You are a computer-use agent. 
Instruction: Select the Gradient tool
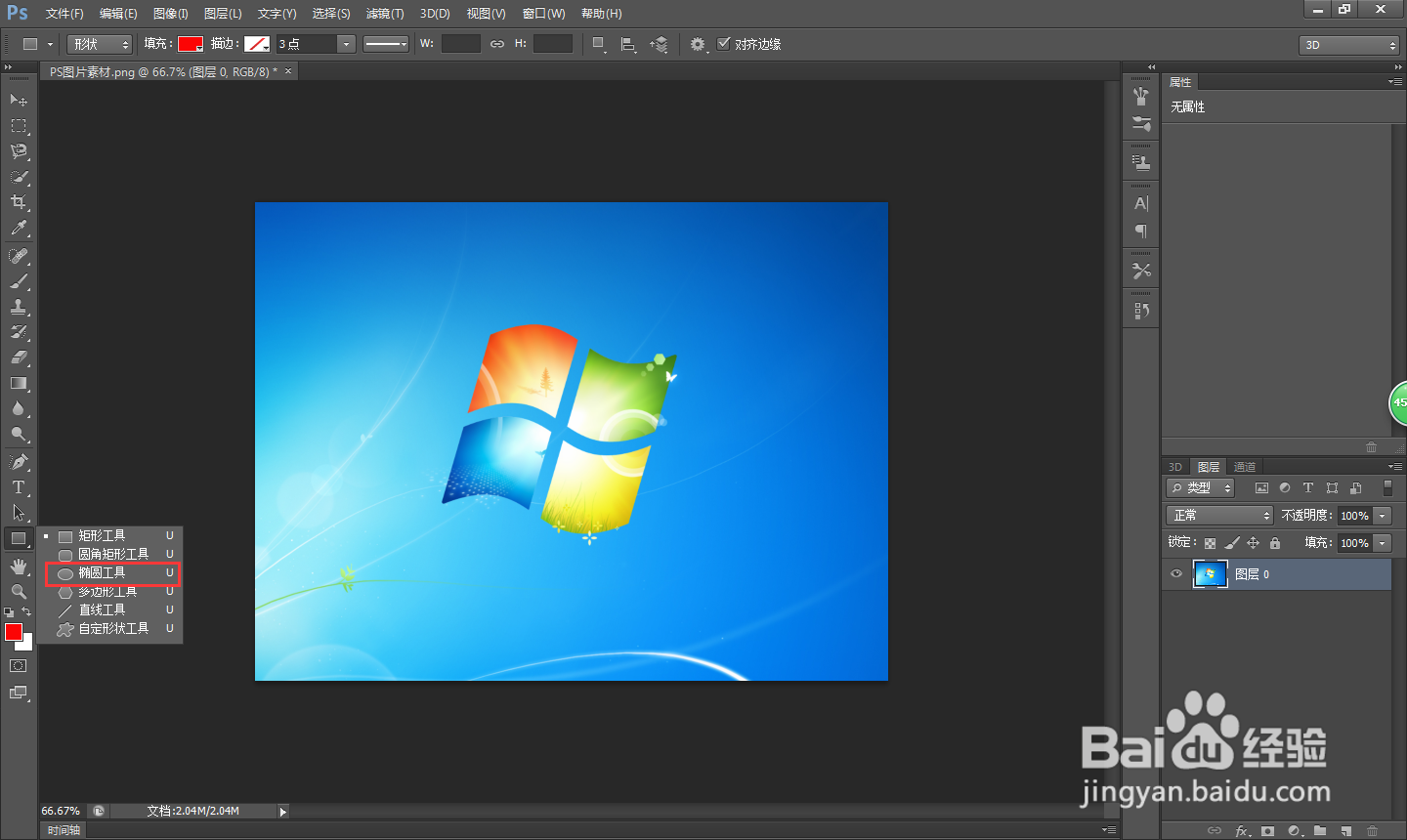(19, 384)
